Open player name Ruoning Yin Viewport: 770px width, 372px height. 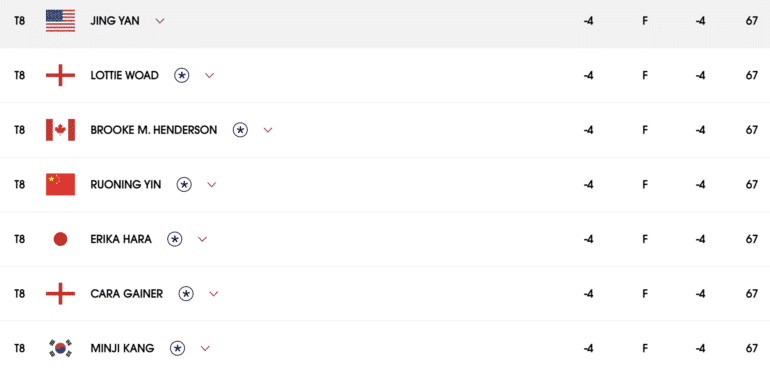126,185
